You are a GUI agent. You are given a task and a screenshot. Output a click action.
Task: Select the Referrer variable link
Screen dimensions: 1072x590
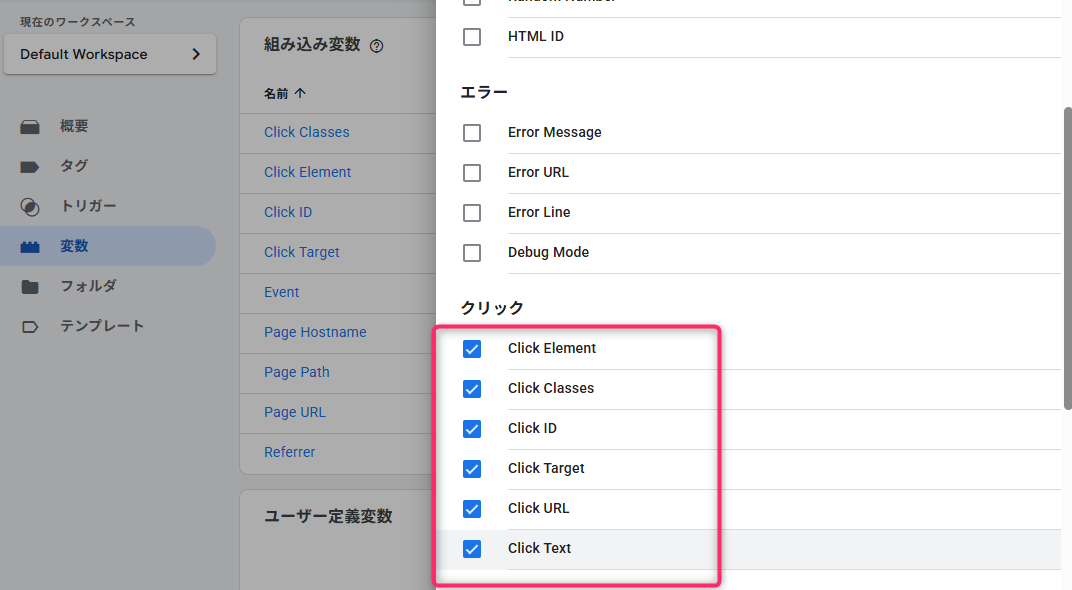(x=289, y=452)
